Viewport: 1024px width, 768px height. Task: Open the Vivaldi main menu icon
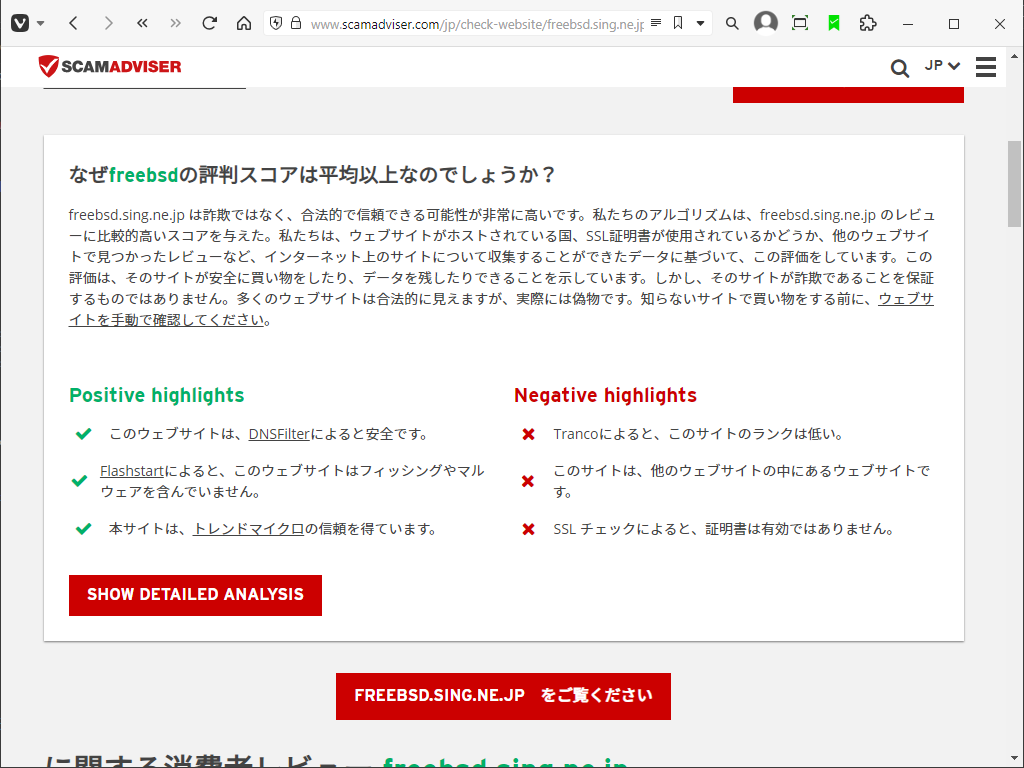click(x=20, y=24)
